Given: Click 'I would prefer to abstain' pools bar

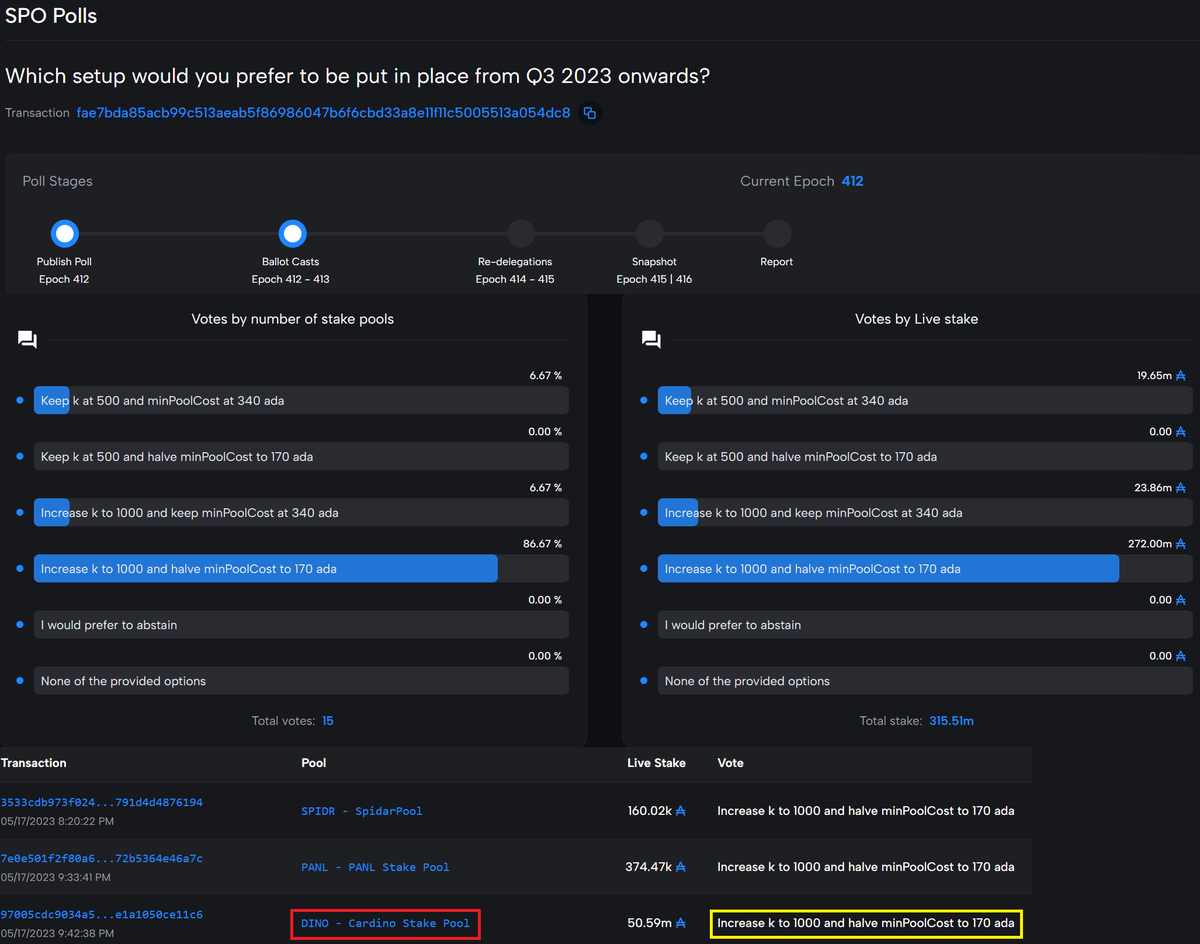Looking at the screenshot, I should 301,625.
